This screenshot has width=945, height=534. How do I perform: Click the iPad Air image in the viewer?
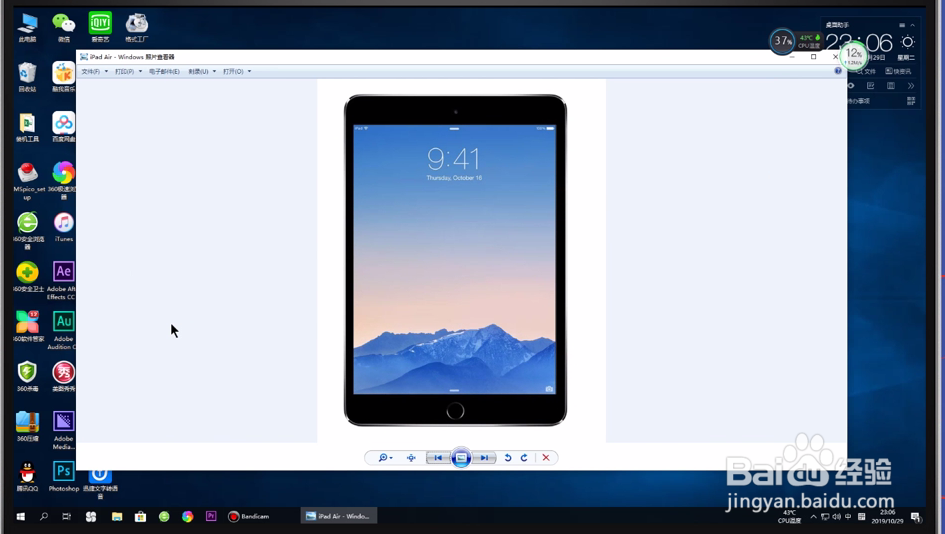tap(455, 260)
